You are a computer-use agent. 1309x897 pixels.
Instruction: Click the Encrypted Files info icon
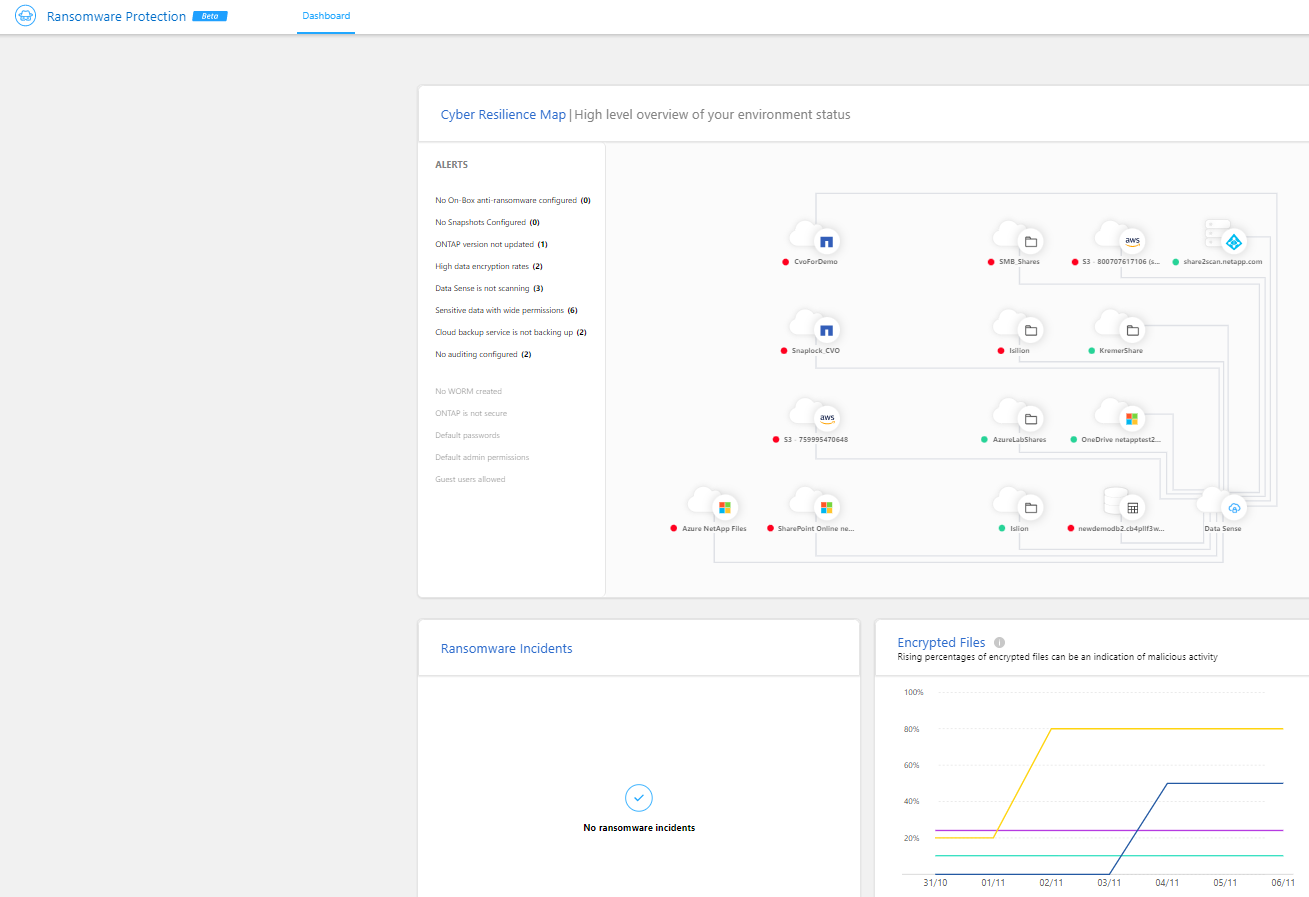999,643
